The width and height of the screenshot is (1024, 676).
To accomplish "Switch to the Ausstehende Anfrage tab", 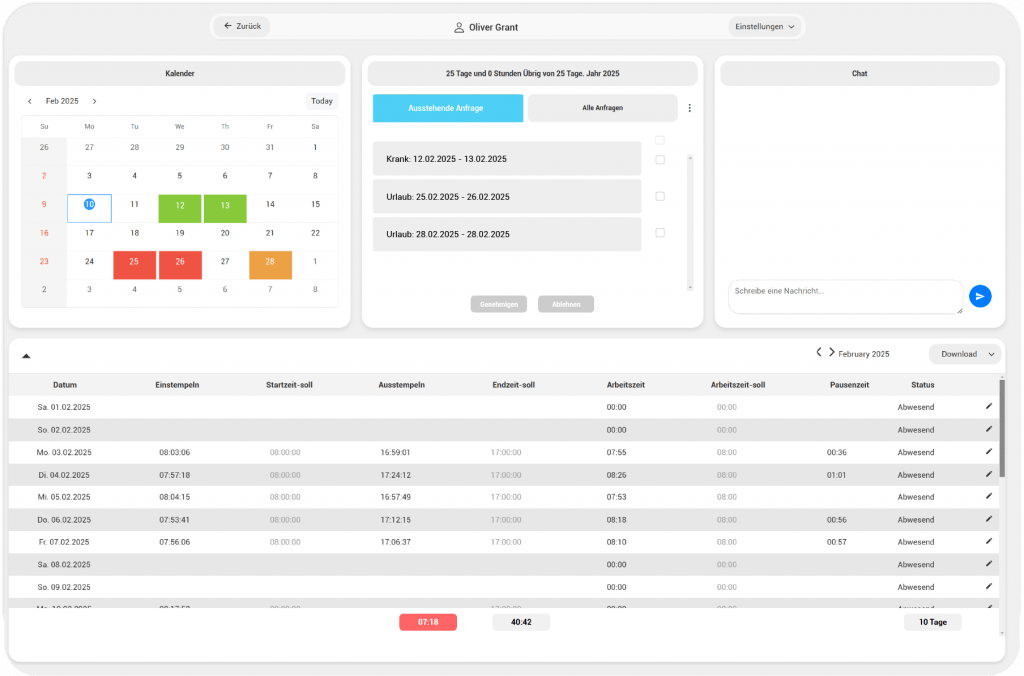I will [x=447, y=108].
